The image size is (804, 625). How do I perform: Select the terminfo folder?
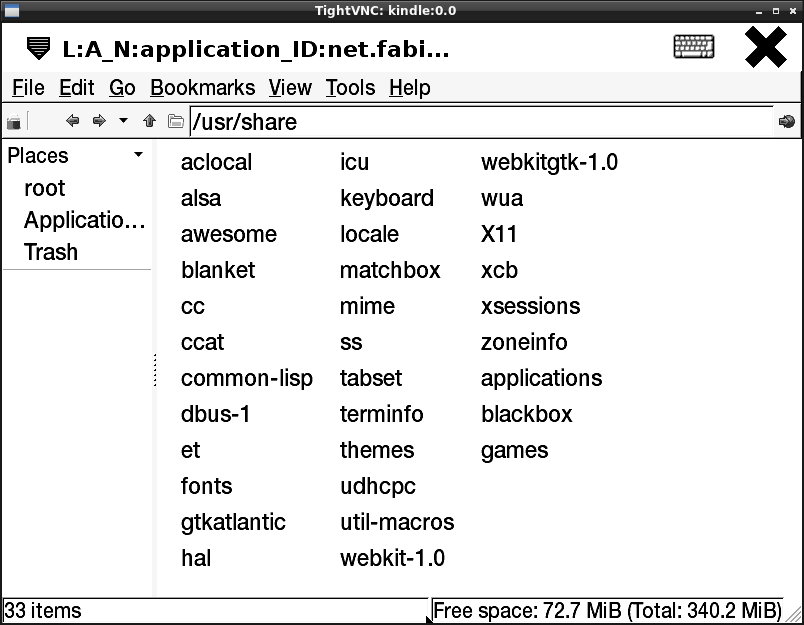pos(381,414)
